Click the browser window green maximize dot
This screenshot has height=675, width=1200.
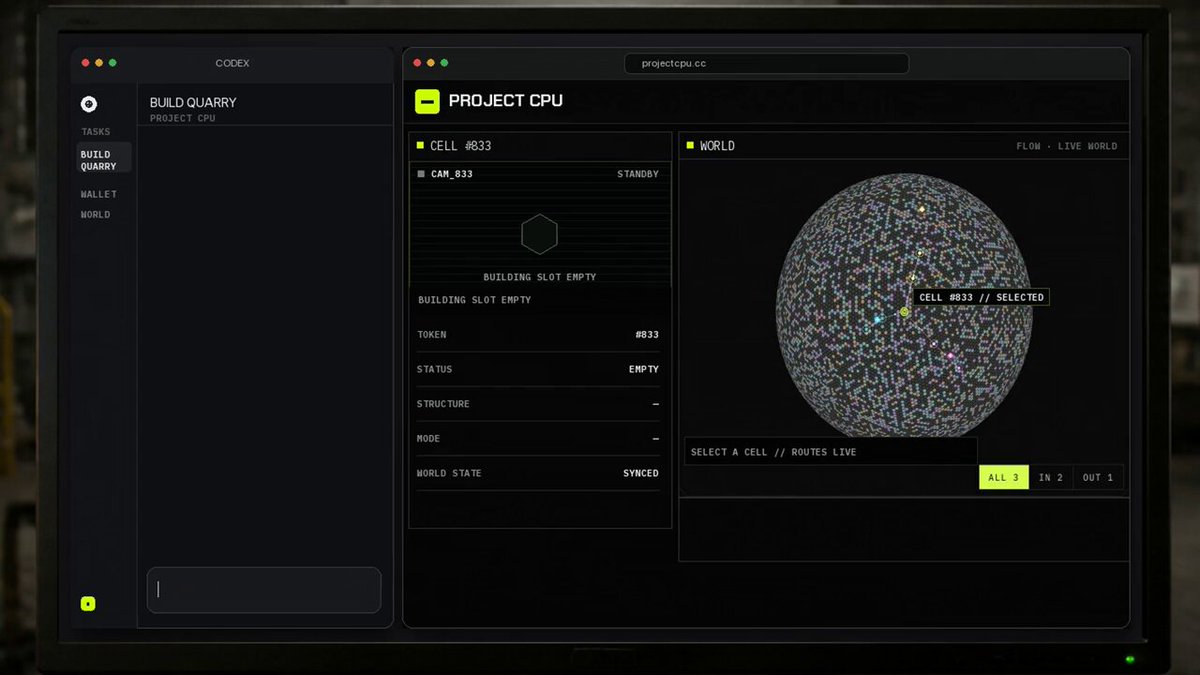tap(444, 63)
